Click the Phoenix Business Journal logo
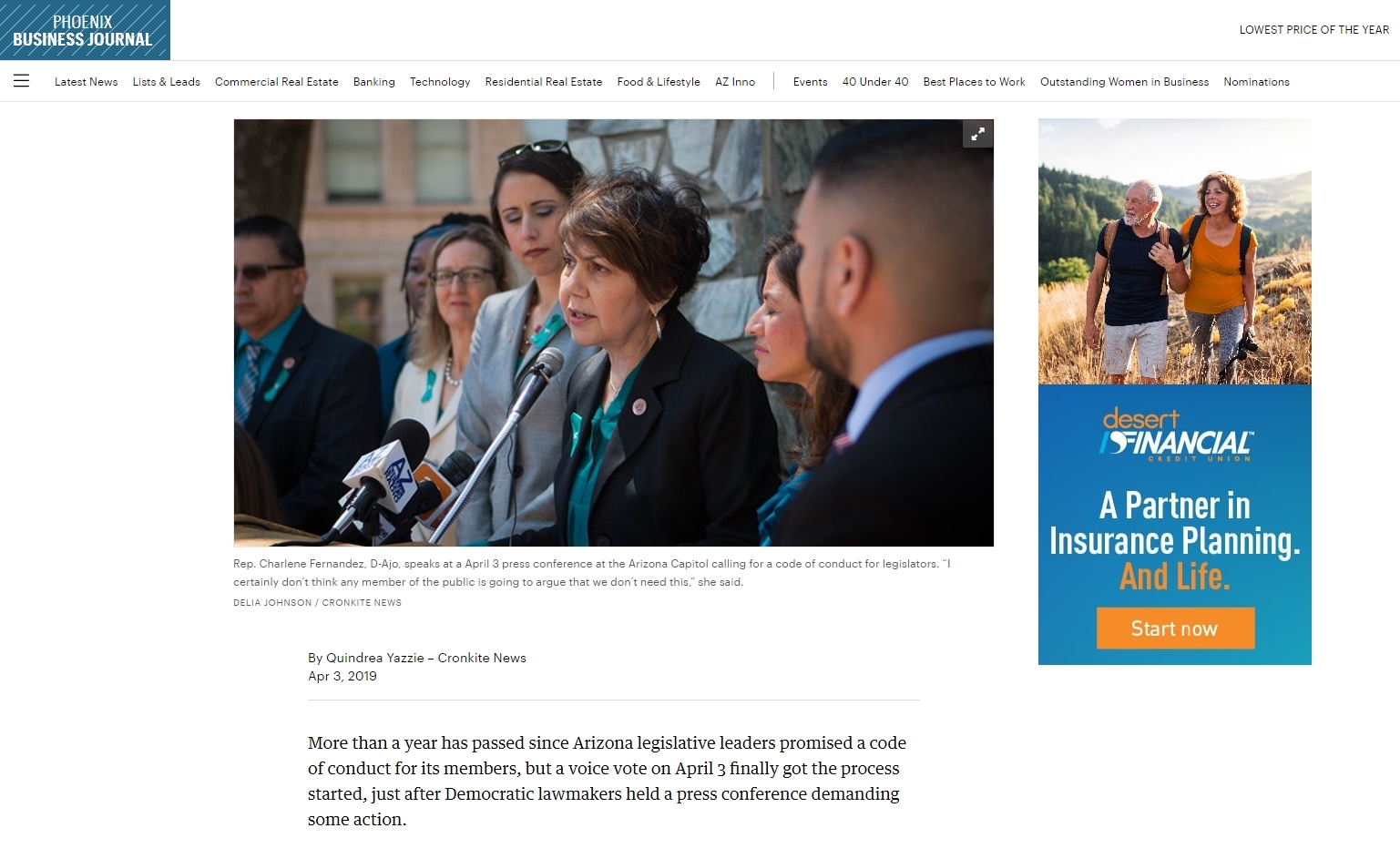 coord(85,30)
